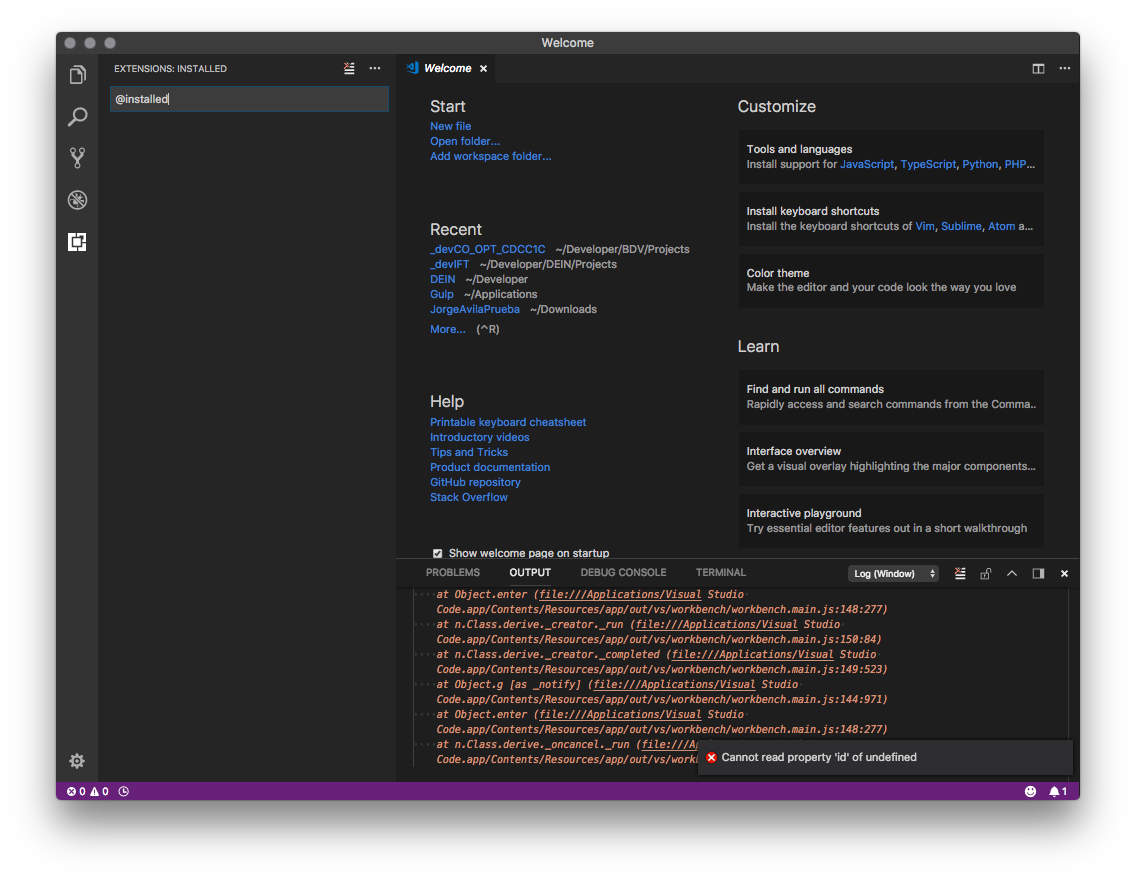1136x880 pixels.
Task: Click More... recent items link
Action: click(x=448, y=330)
